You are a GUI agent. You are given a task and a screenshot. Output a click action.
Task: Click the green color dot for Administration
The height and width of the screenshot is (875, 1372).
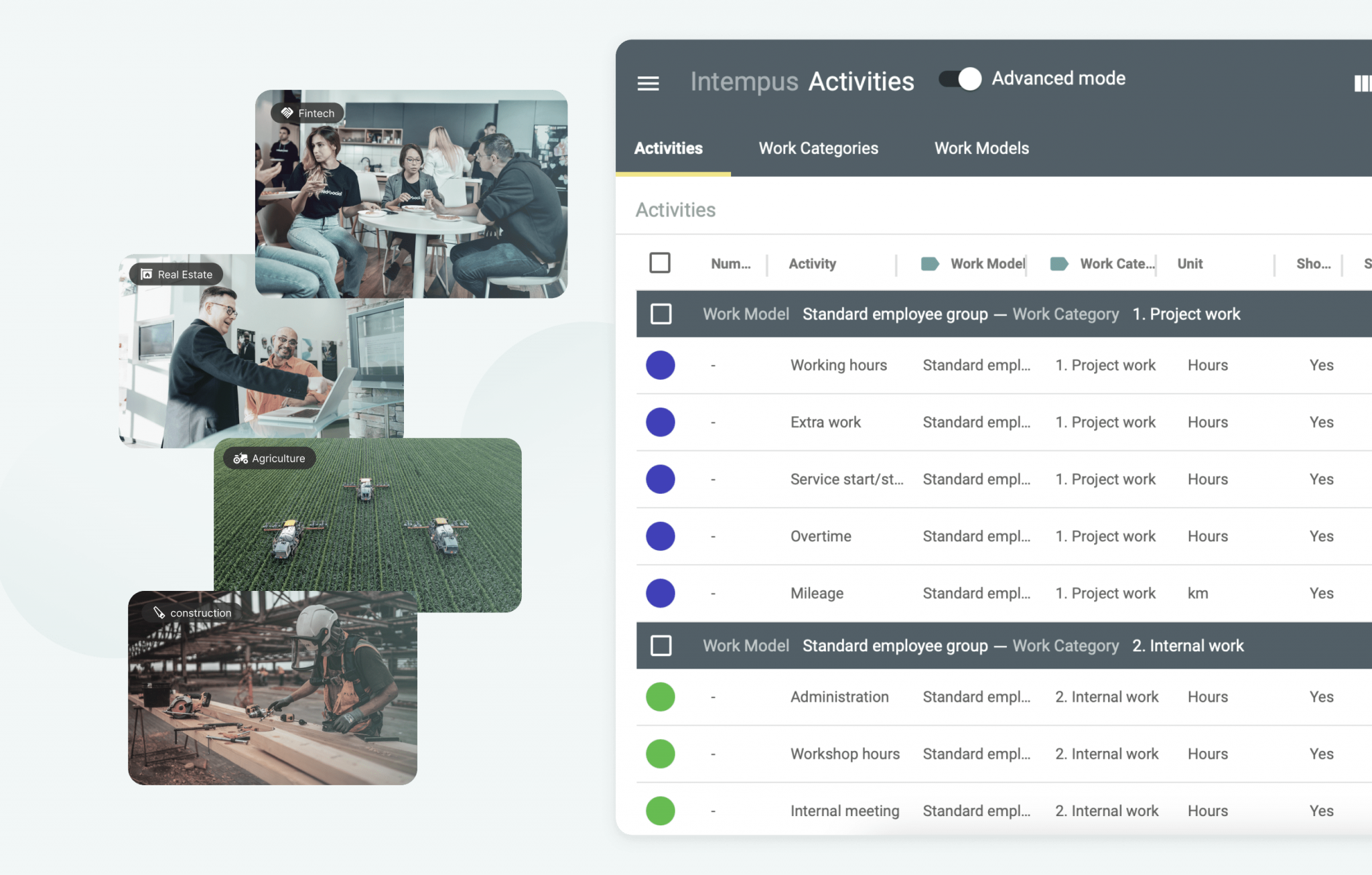pos(661,697)
